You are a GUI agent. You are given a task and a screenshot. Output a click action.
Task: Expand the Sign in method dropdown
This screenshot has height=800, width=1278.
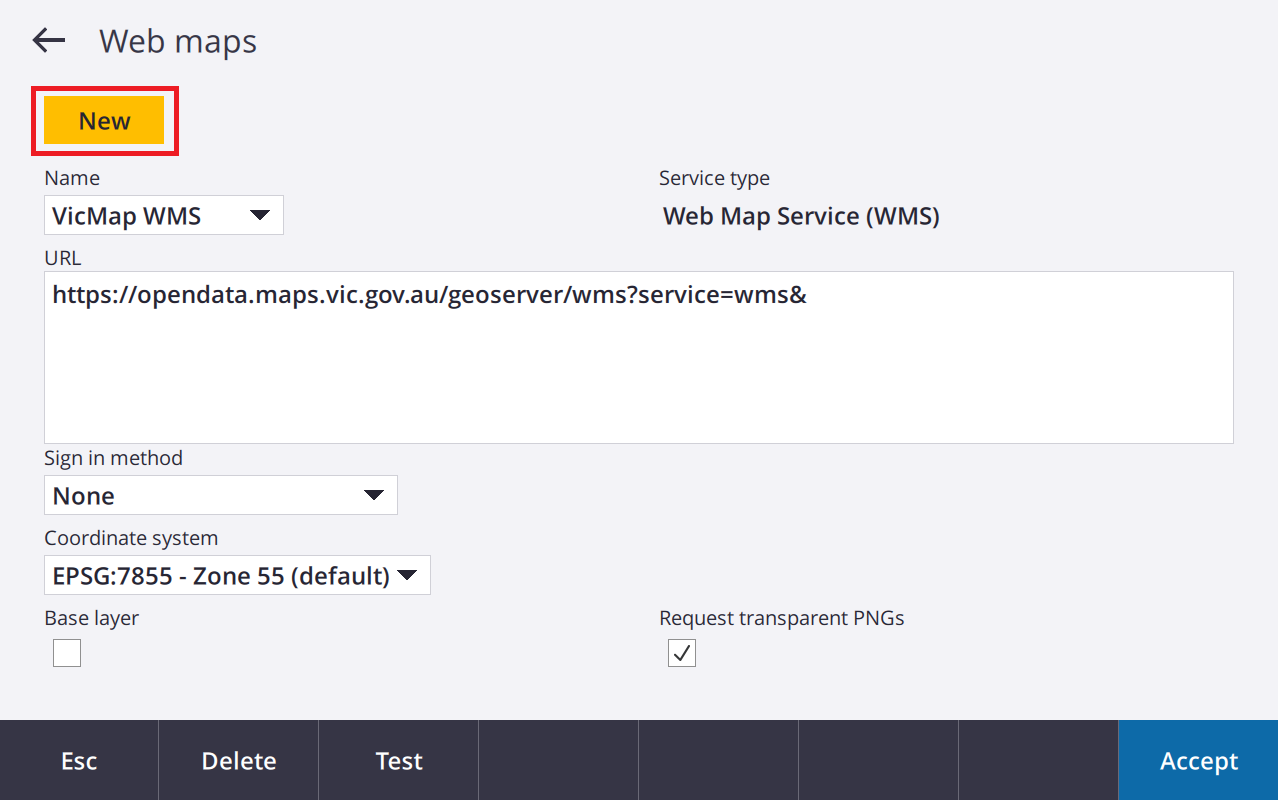(x=220, y=496)
